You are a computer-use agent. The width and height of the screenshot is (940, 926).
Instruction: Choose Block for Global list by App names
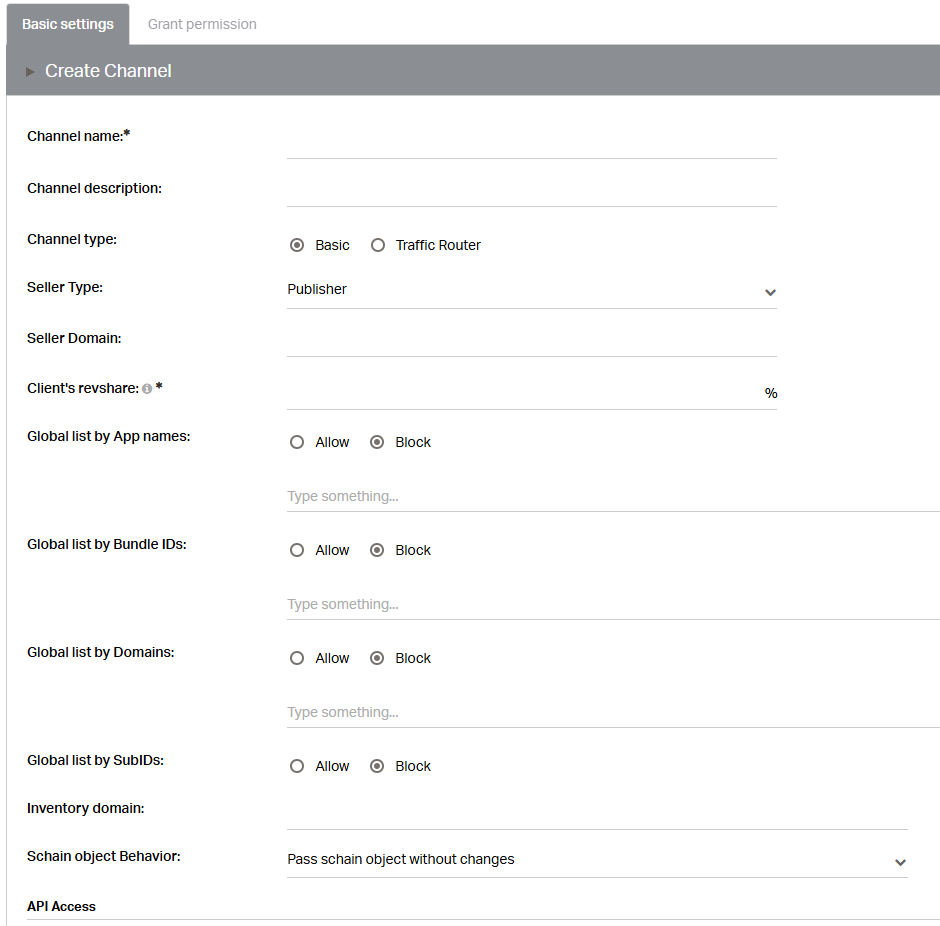[x=377, y=442]
